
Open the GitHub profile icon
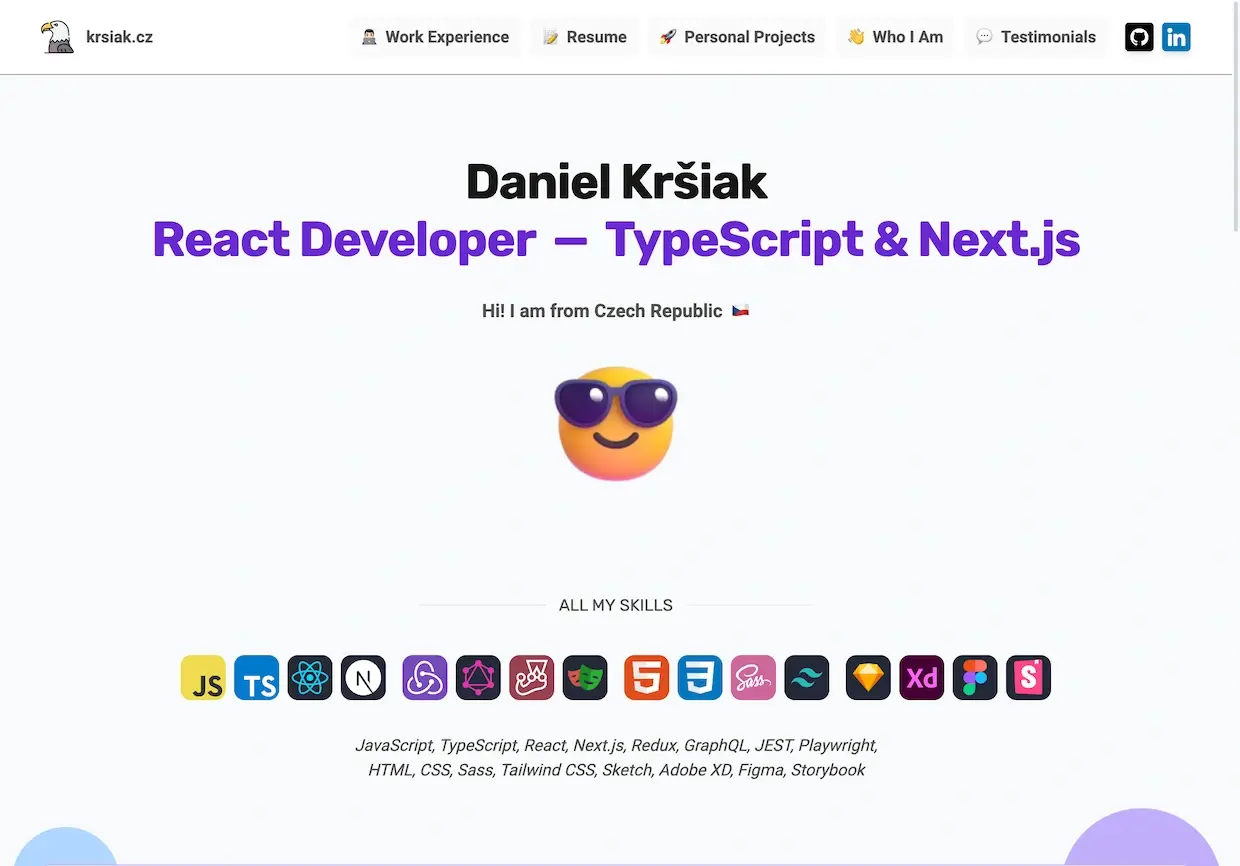coord(1139,37)
